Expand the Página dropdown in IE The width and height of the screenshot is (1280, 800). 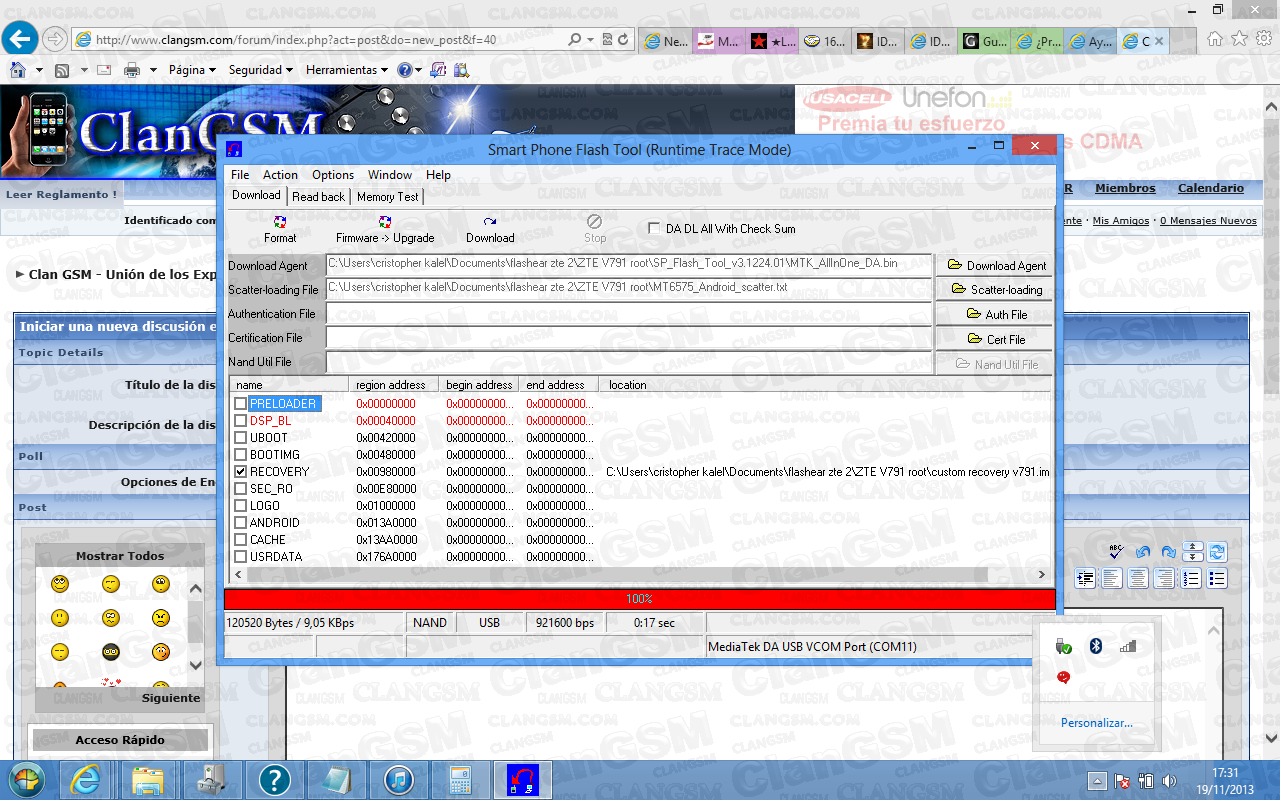click(192, 70)
